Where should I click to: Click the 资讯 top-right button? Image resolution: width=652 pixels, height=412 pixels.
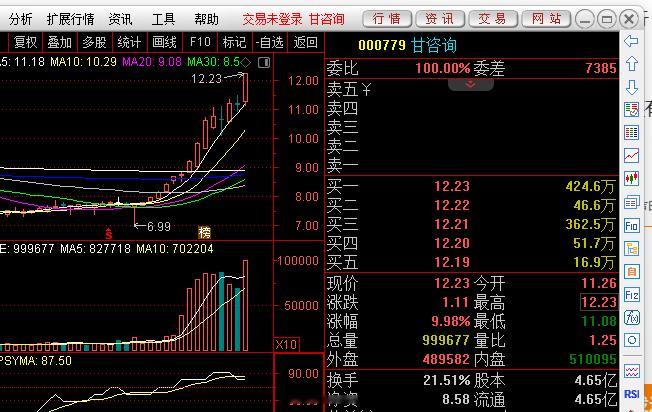coord(440,19)
